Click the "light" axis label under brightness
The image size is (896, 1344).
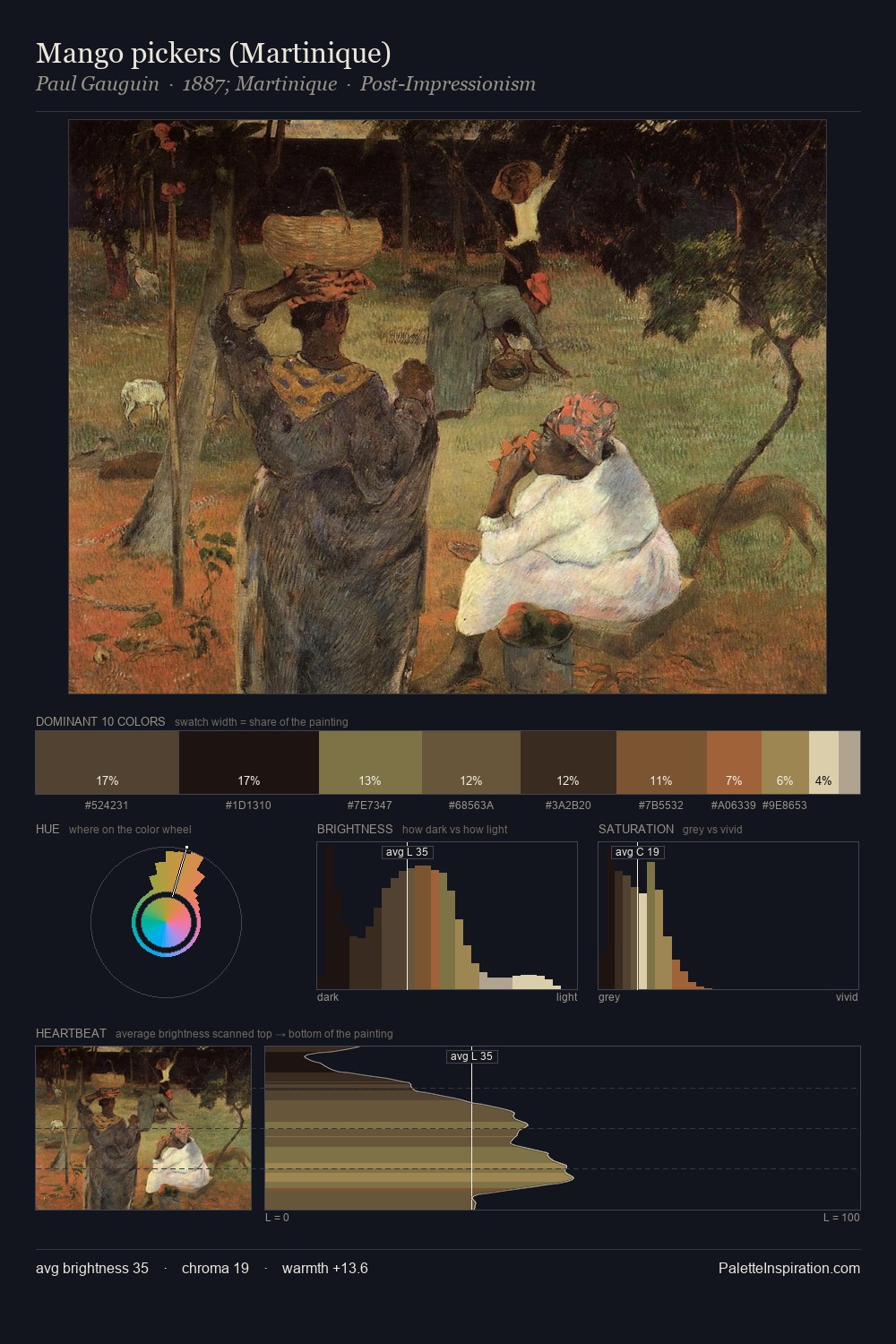pyautogui.click(x=566, y=996)
